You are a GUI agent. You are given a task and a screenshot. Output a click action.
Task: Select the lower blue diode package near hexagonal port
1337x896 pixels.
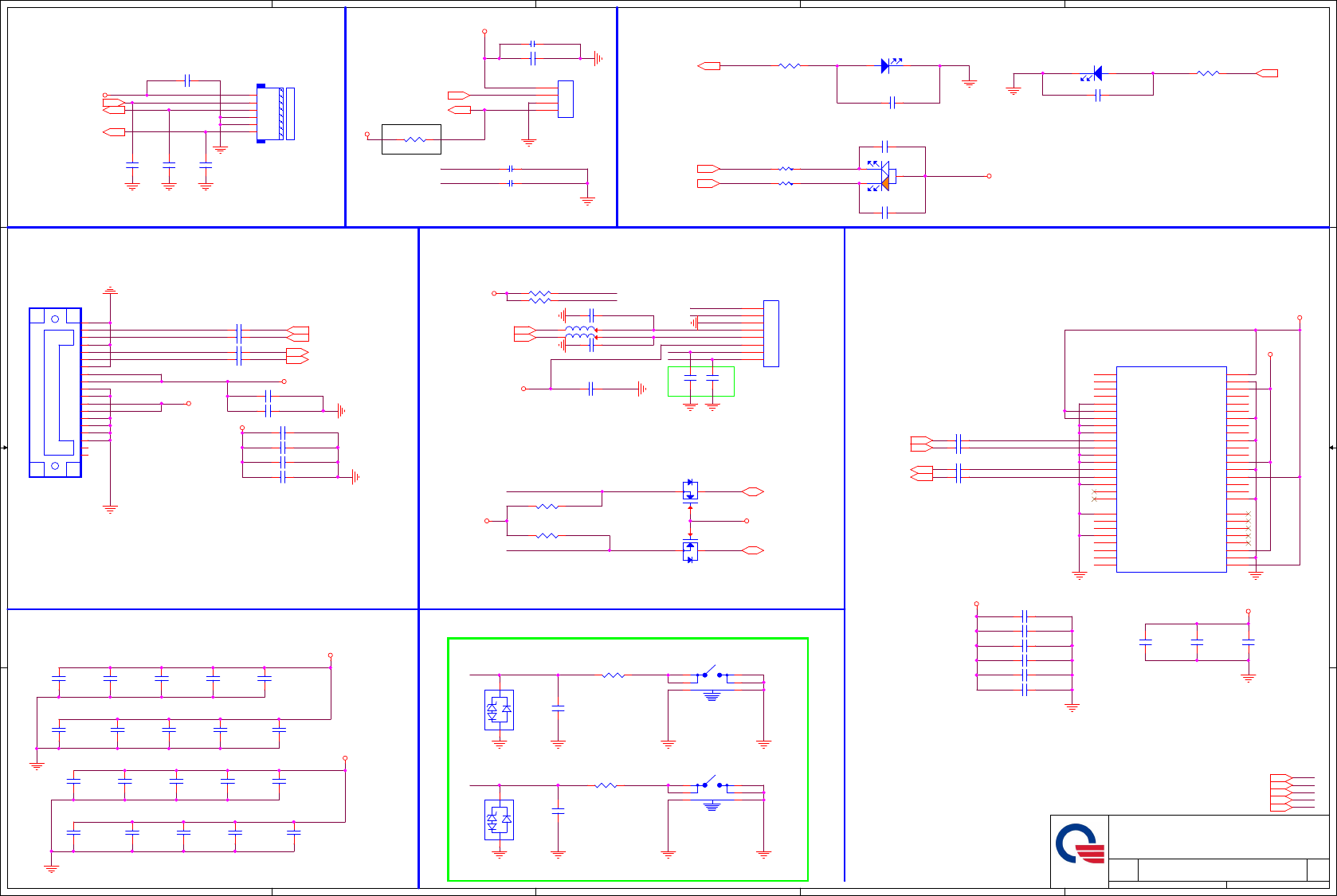(x=690, y=552)
